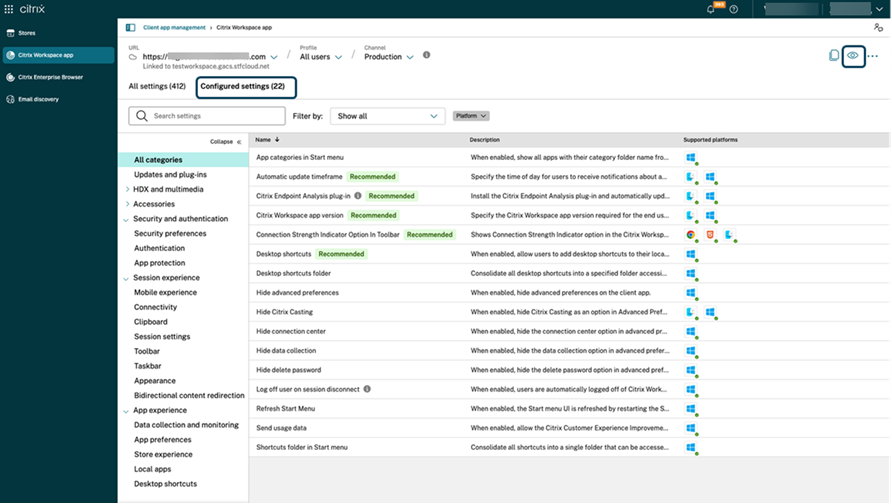892x504 pixels.
Task: Open the notifications bell
Action: [x=711, y=9]
